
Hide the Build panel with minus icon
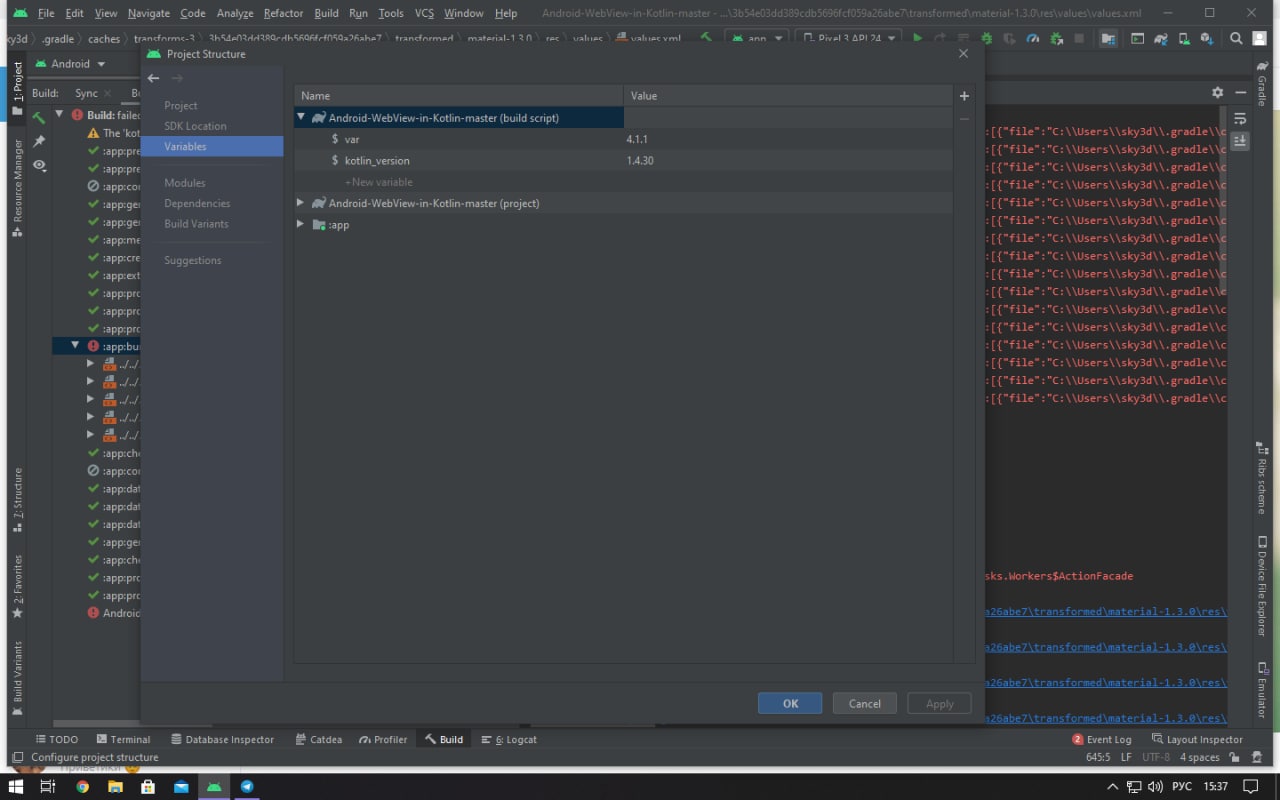pos(1240,92)
